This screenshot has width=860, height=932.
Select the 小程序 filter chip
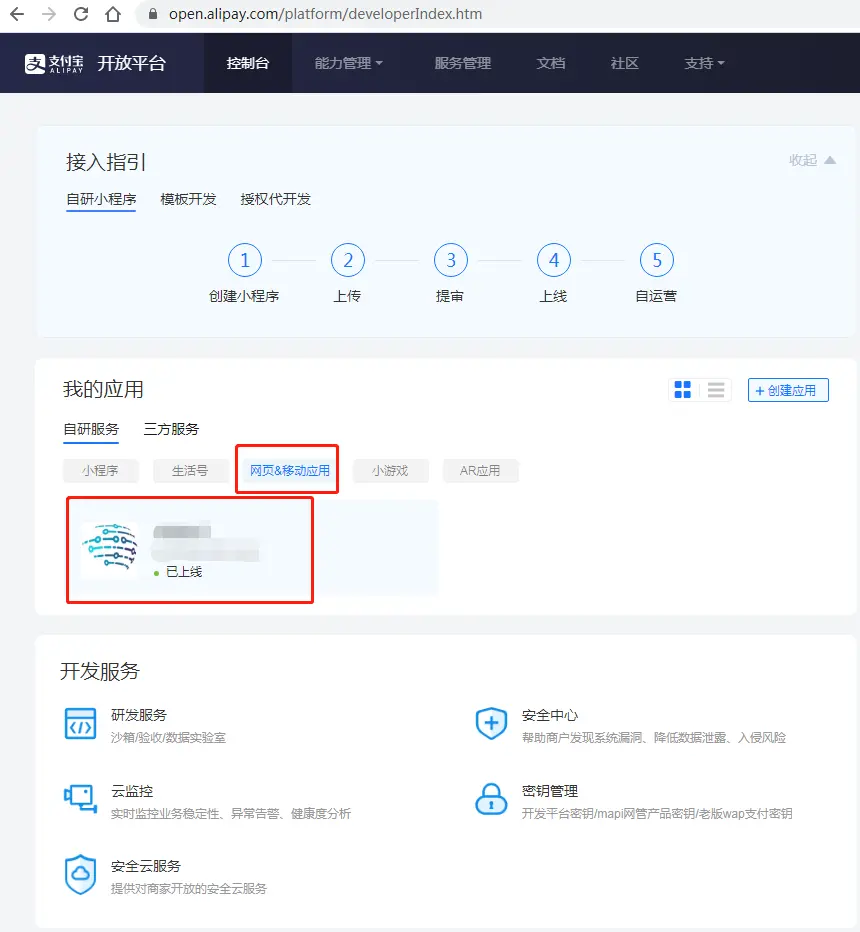coord(100,471)
